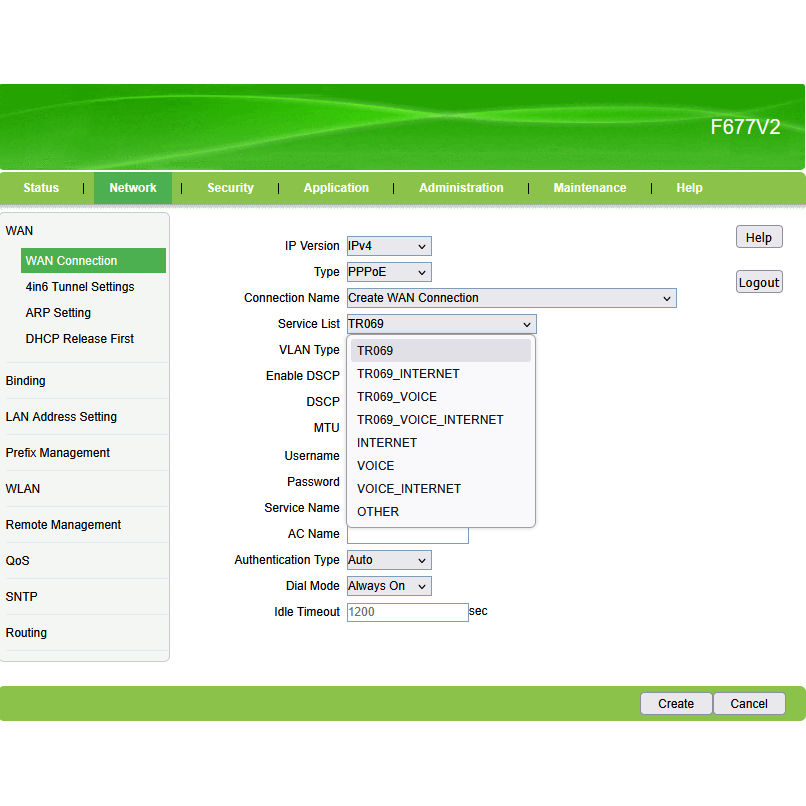Switch to the Security tab
The image size is (806, 806).
230,188
